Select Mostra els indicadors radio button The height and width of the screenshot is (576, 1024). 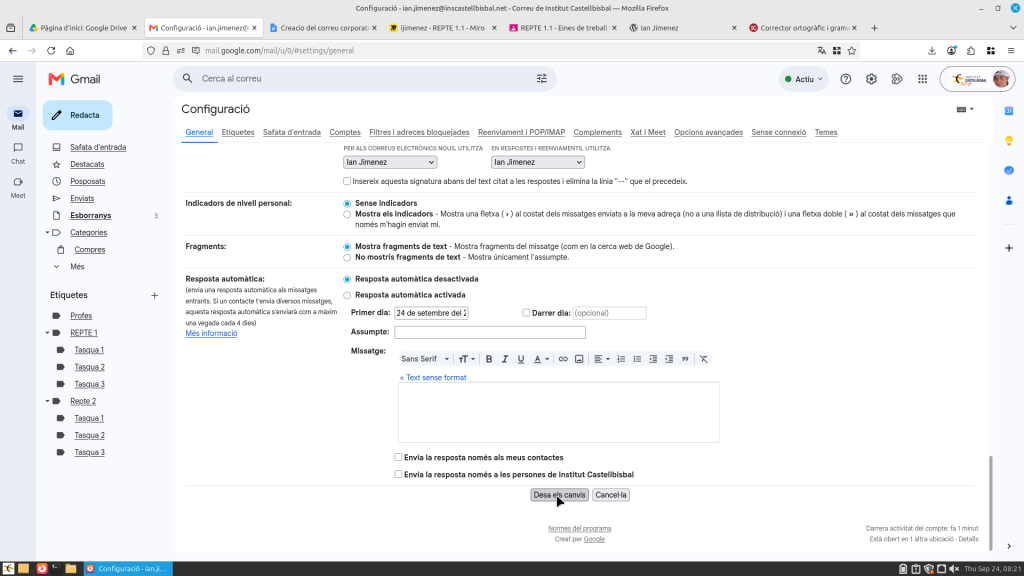[x=347, y=214]
